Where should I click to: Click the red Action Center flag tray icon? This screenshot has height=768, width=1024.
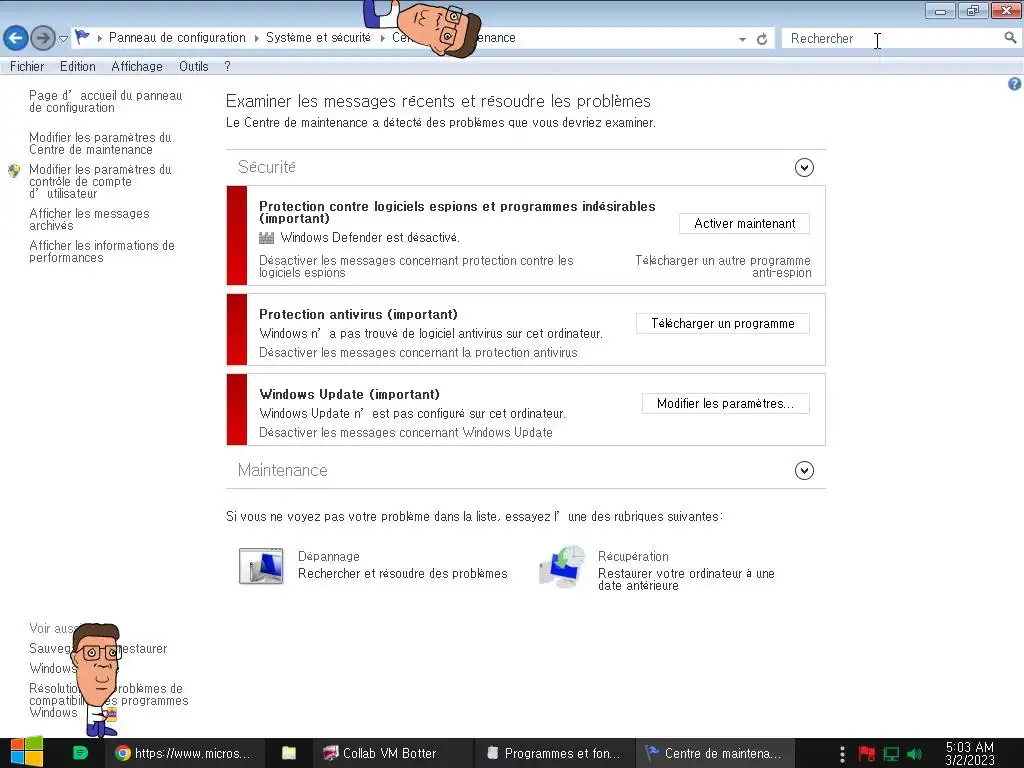867,754
